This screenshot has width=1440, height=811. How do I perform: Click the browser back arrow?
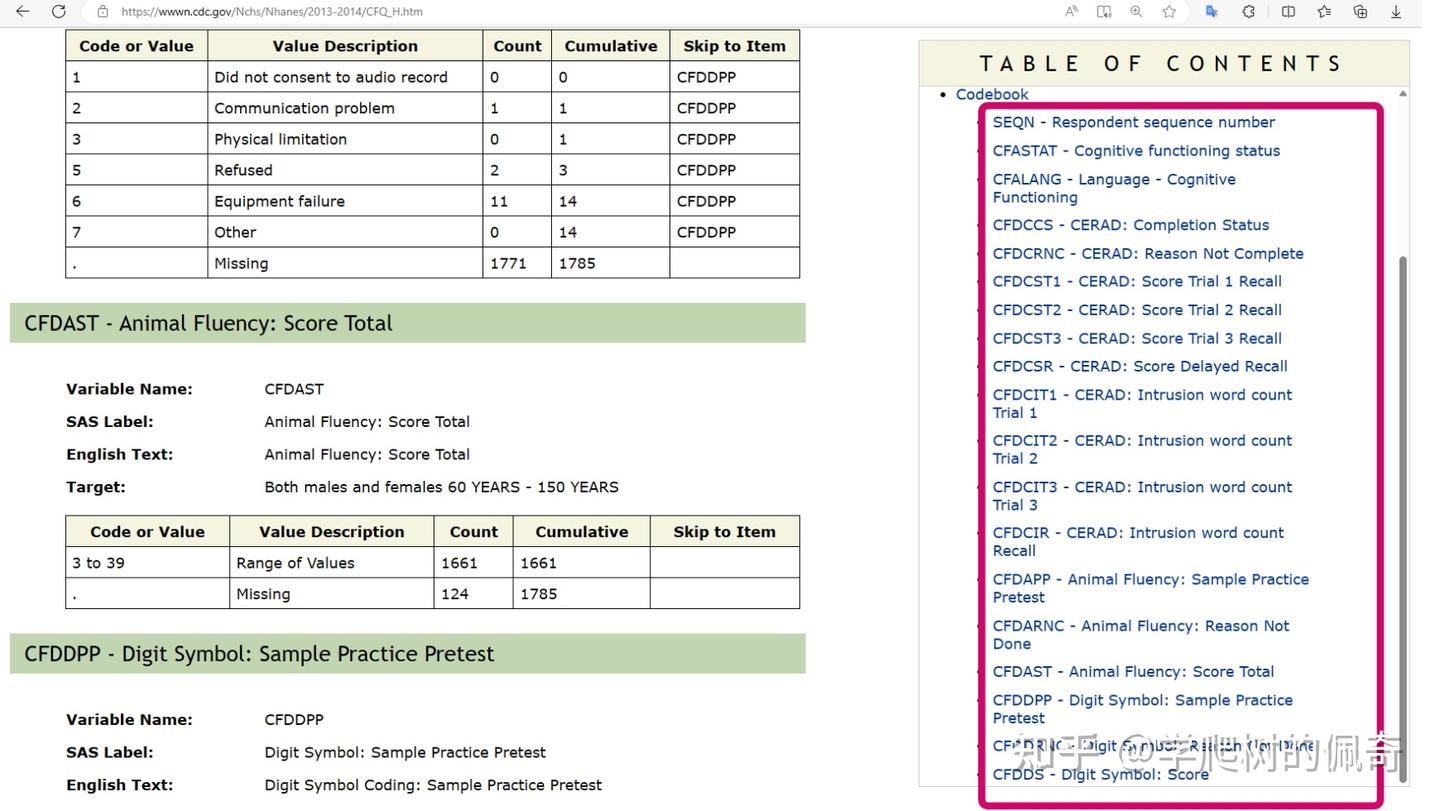click(22, 12)
